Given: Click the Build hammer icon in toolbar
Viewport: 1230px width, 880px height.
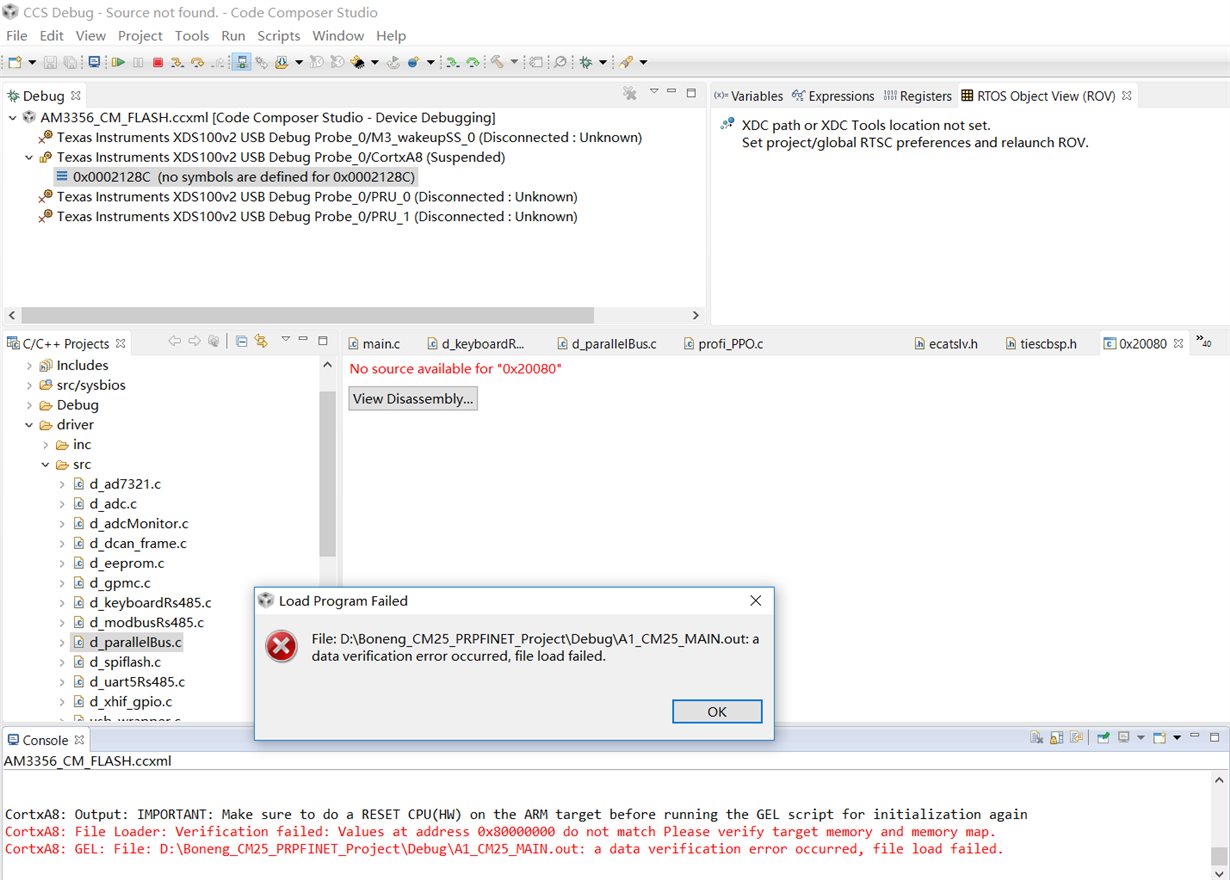Looking at the screenshot, I should 496,62.
